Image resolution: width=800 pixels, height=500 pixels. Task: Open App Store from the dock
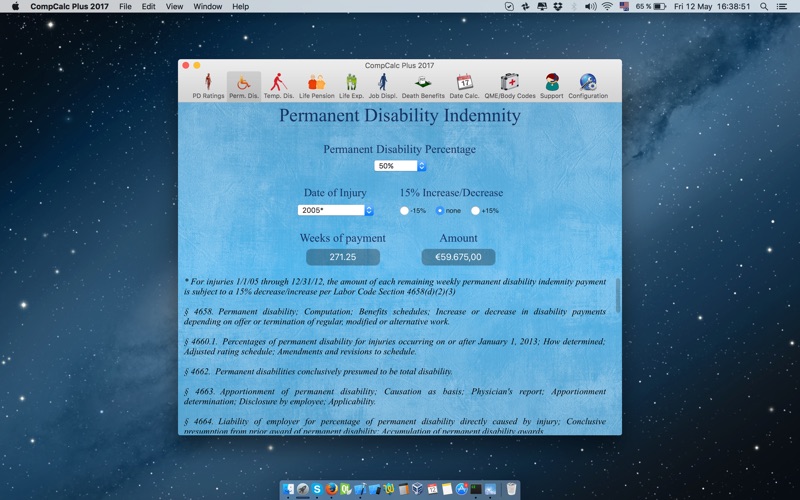[462, 489]
